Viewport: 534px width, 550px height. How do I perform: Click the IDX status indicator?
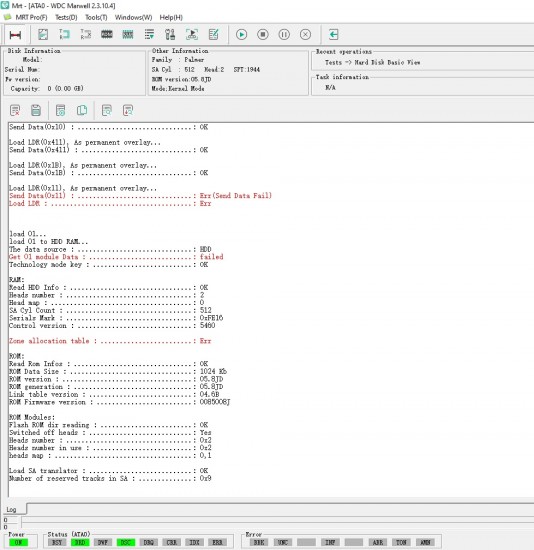(x=194, y=542)
